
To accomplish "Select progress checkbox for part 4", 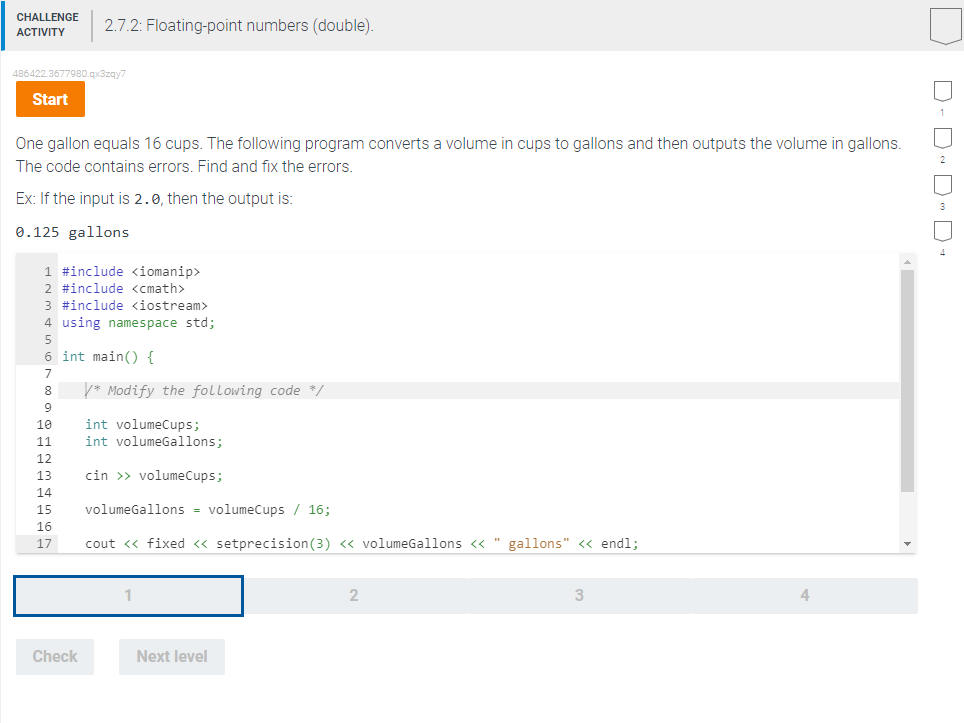I will click(941, 231).
